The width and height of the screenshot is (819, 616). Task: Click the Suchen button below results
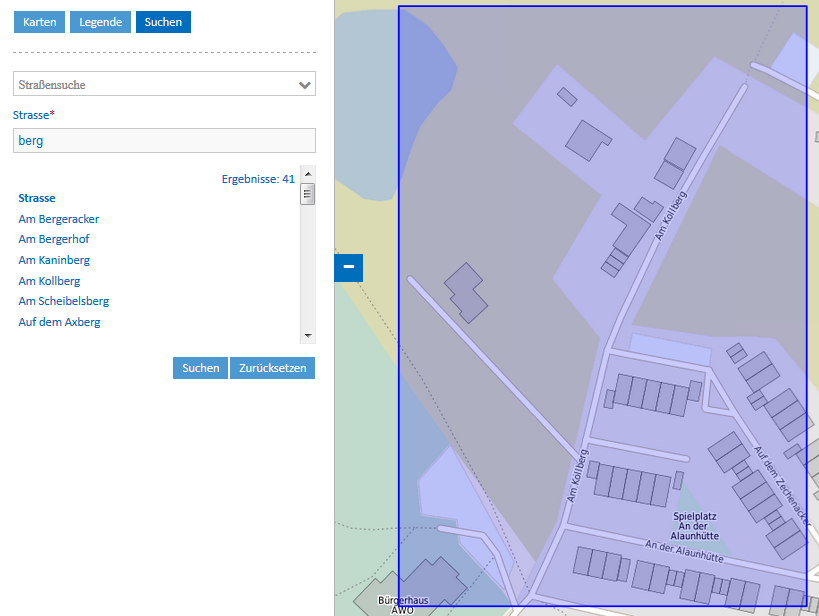(x=200, y=368)
